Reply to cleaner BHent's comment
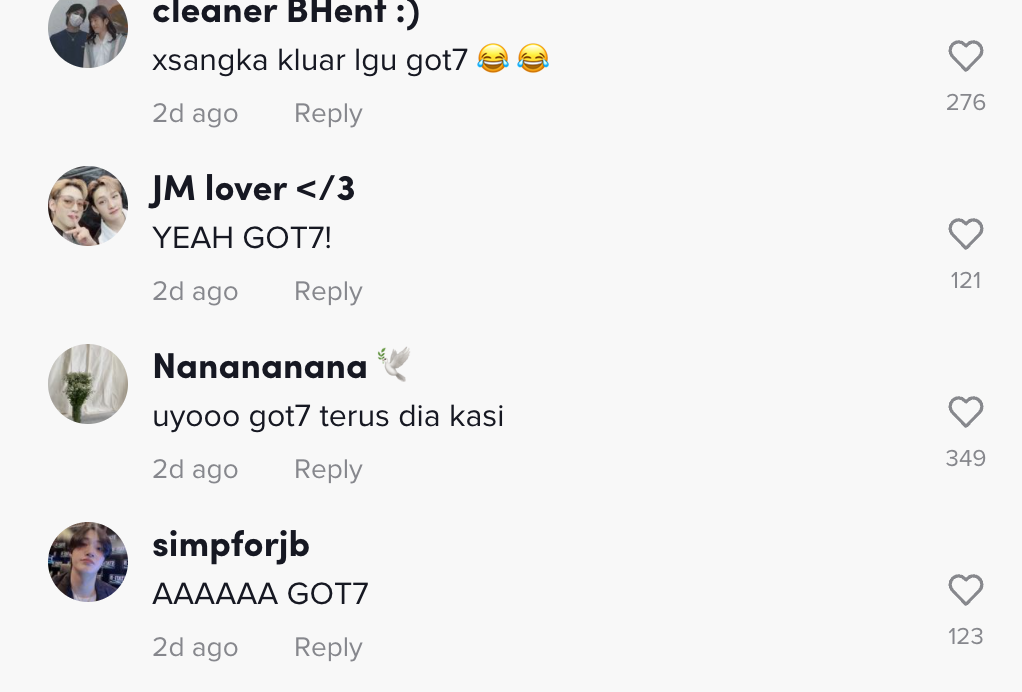1022x692 pixels. 328,113
